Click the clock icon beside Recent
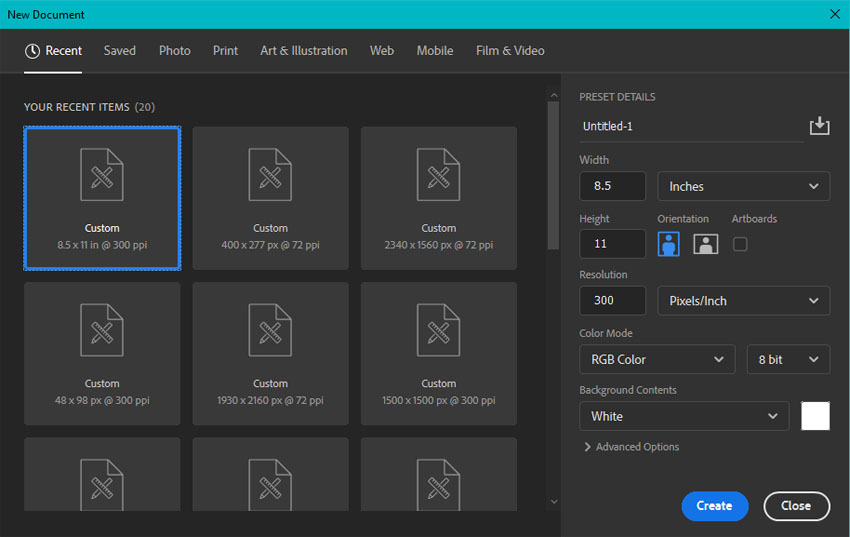This screenshot has width=850, height=537. pos(32,51)
